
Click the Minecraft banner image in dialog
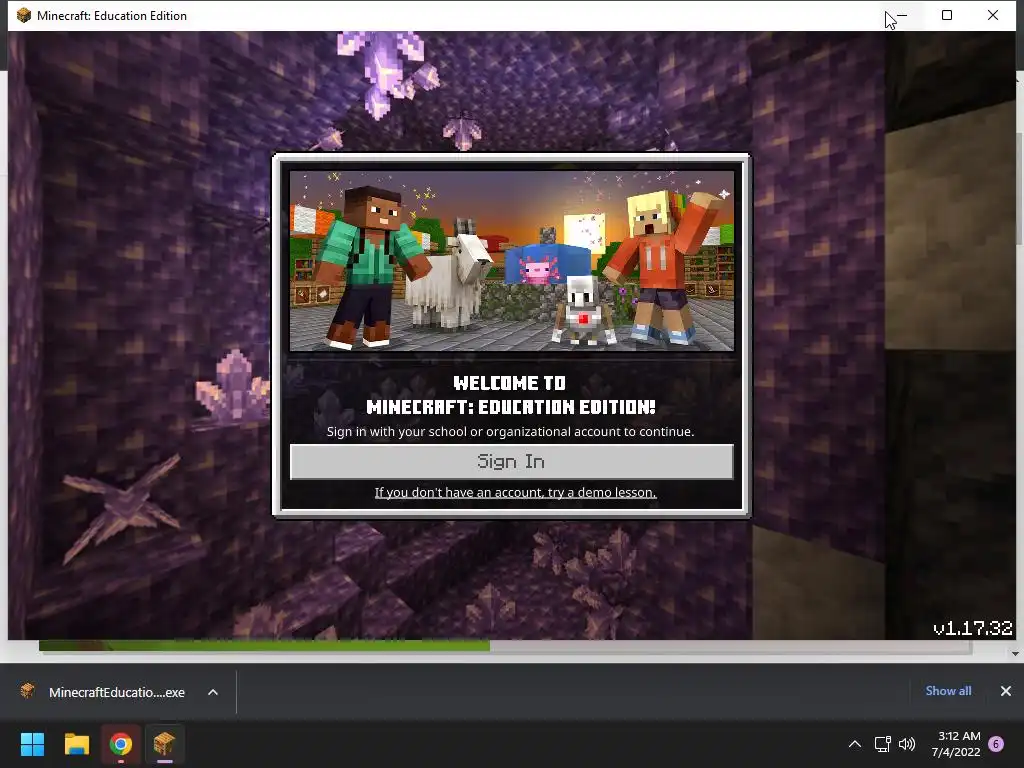pos(511,261)
